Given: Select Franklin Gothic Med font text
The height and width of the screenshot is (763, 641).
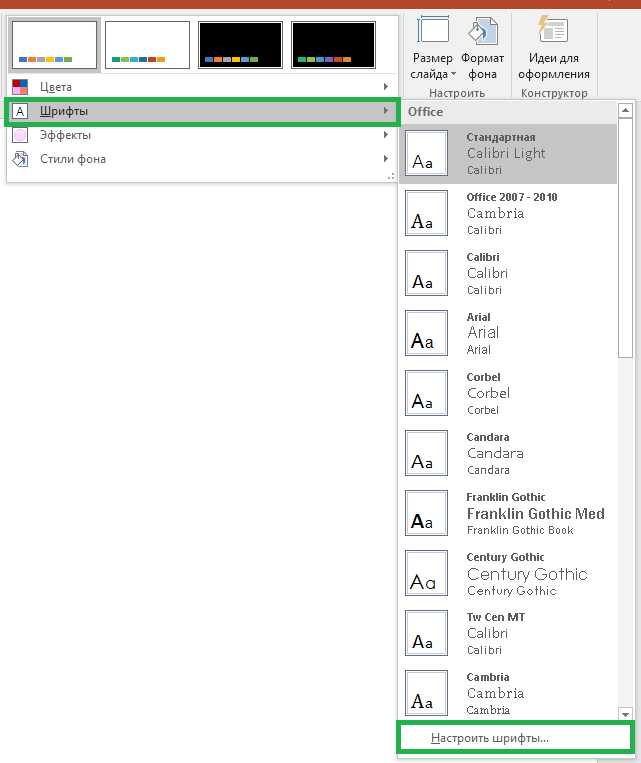Looking at the screenshot, I should click(535, 514).
